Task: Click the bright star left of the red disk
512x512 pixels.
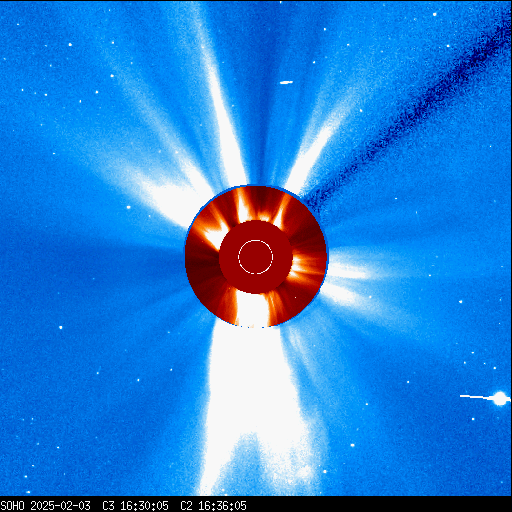Action: click(x=128, y=207)
